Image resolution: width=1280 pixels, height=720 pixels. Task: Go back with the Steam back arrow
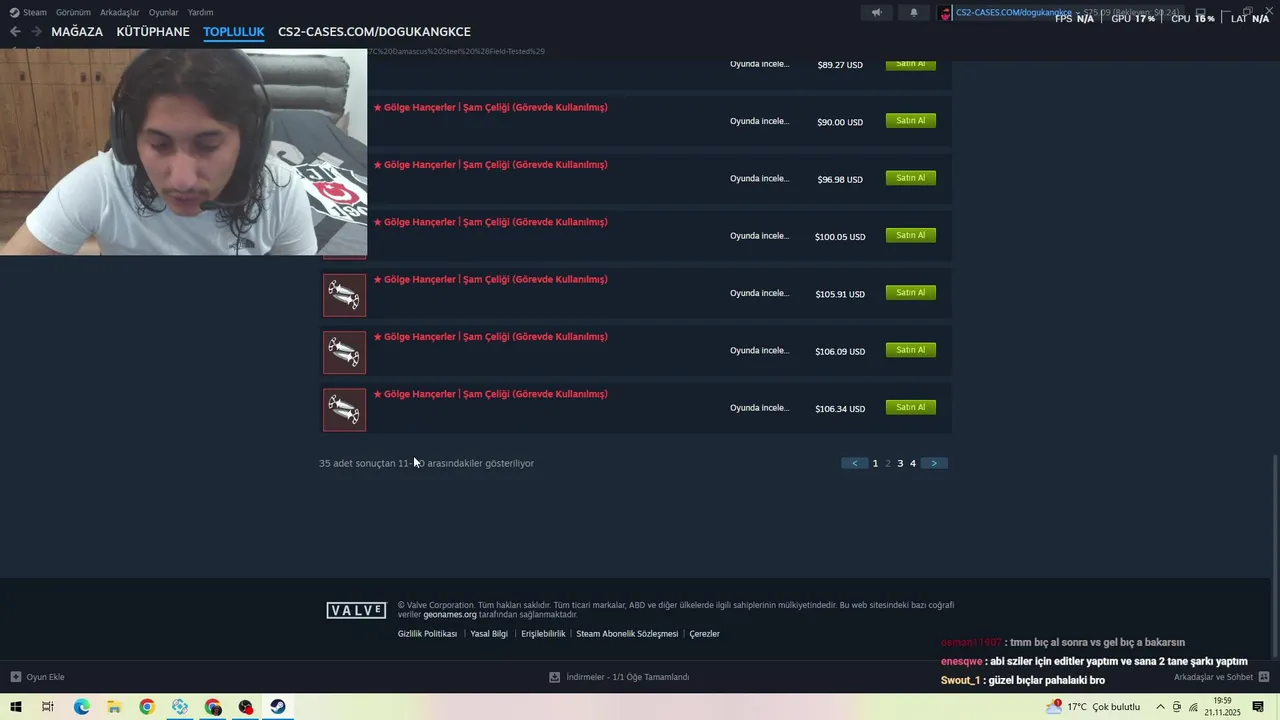[15, 32]
